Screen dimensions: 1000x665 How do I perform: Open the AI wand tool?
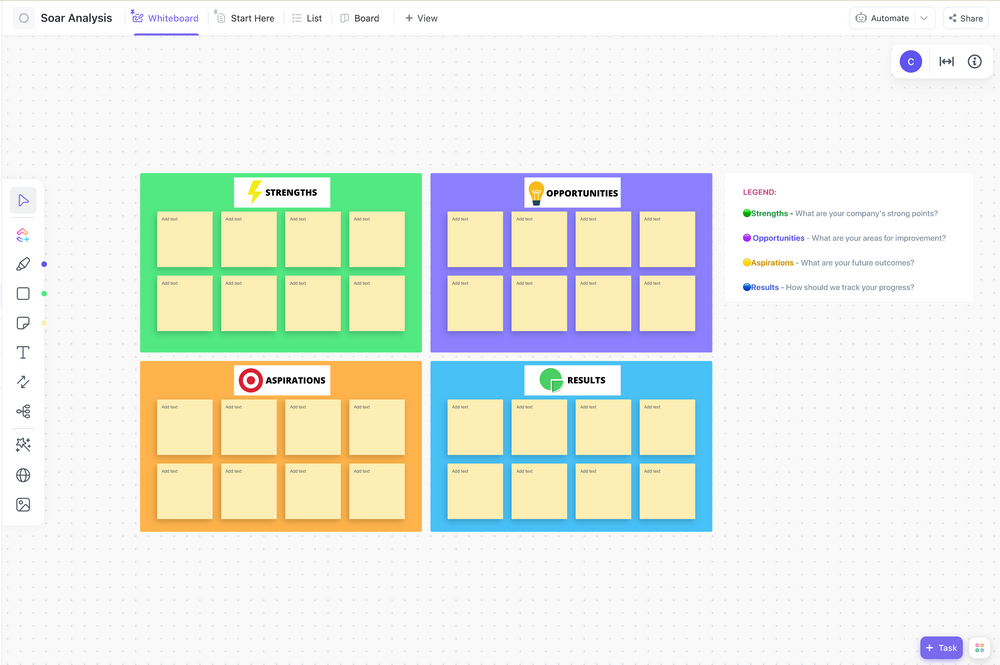click(x=23, y=444)
